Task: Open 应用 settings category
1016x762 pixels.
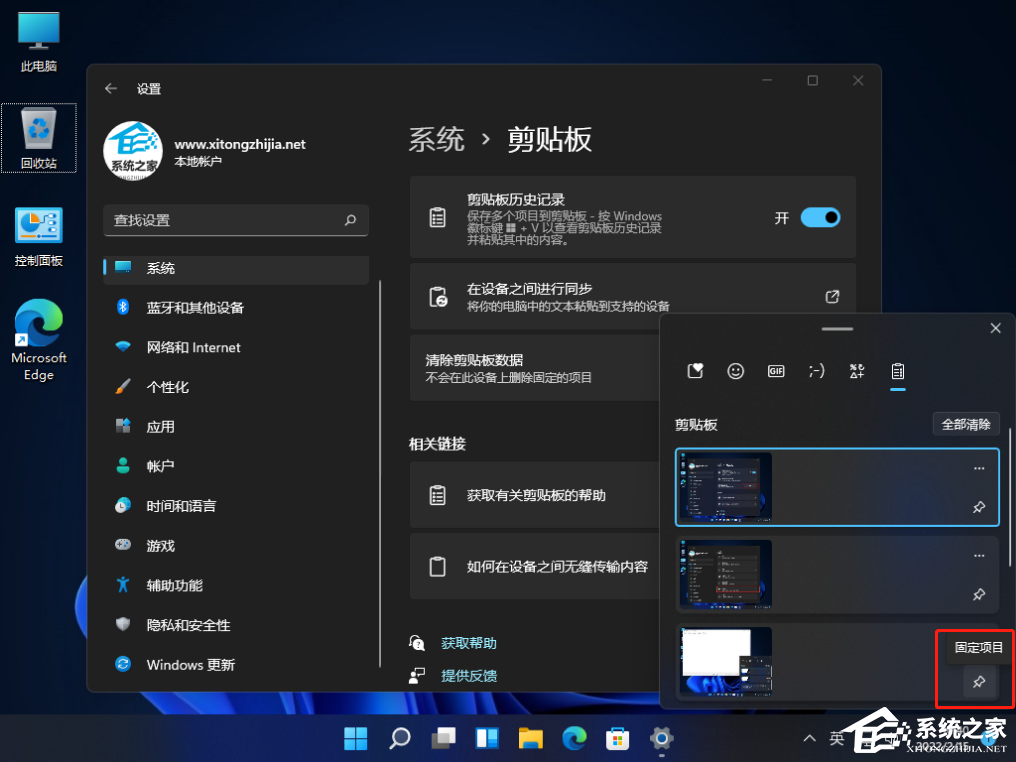Action: click(x=236, y=426)
